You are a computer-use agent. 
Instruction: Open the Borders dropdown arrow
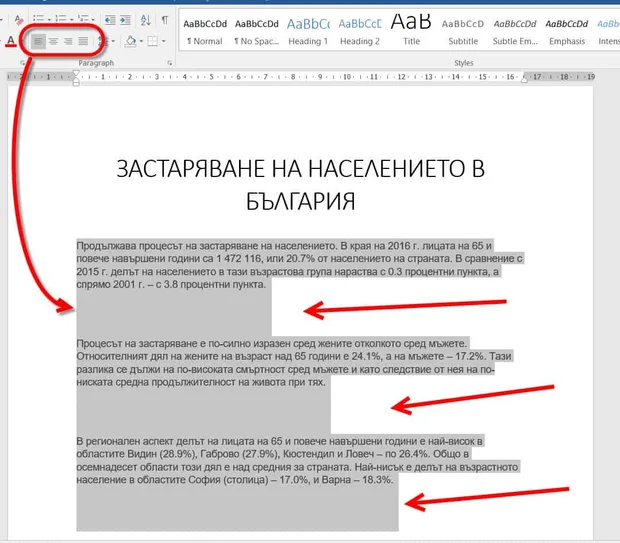point(163,41)
